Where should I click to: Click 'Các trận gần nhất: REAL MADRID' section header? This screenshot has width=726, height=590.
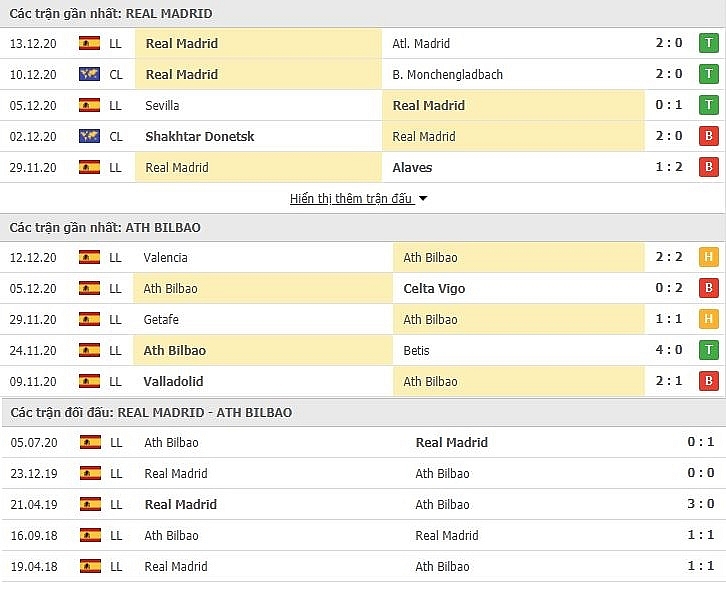[111, 14]
